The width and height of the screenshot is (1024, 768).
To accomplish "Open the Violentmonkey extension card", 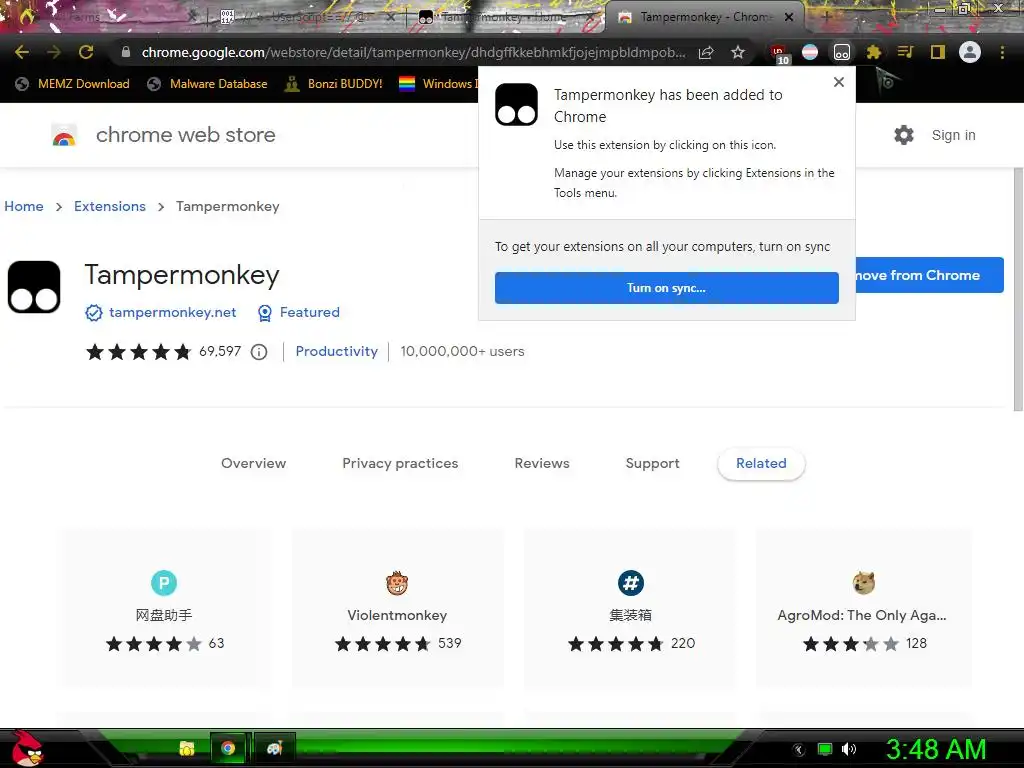I will point(397,608).
